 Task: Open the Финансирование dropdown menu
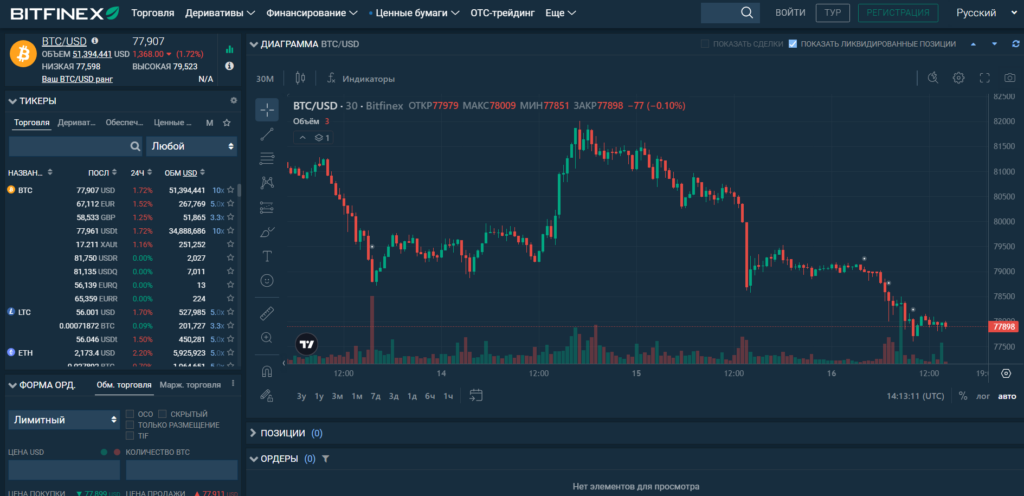[312, 13]
